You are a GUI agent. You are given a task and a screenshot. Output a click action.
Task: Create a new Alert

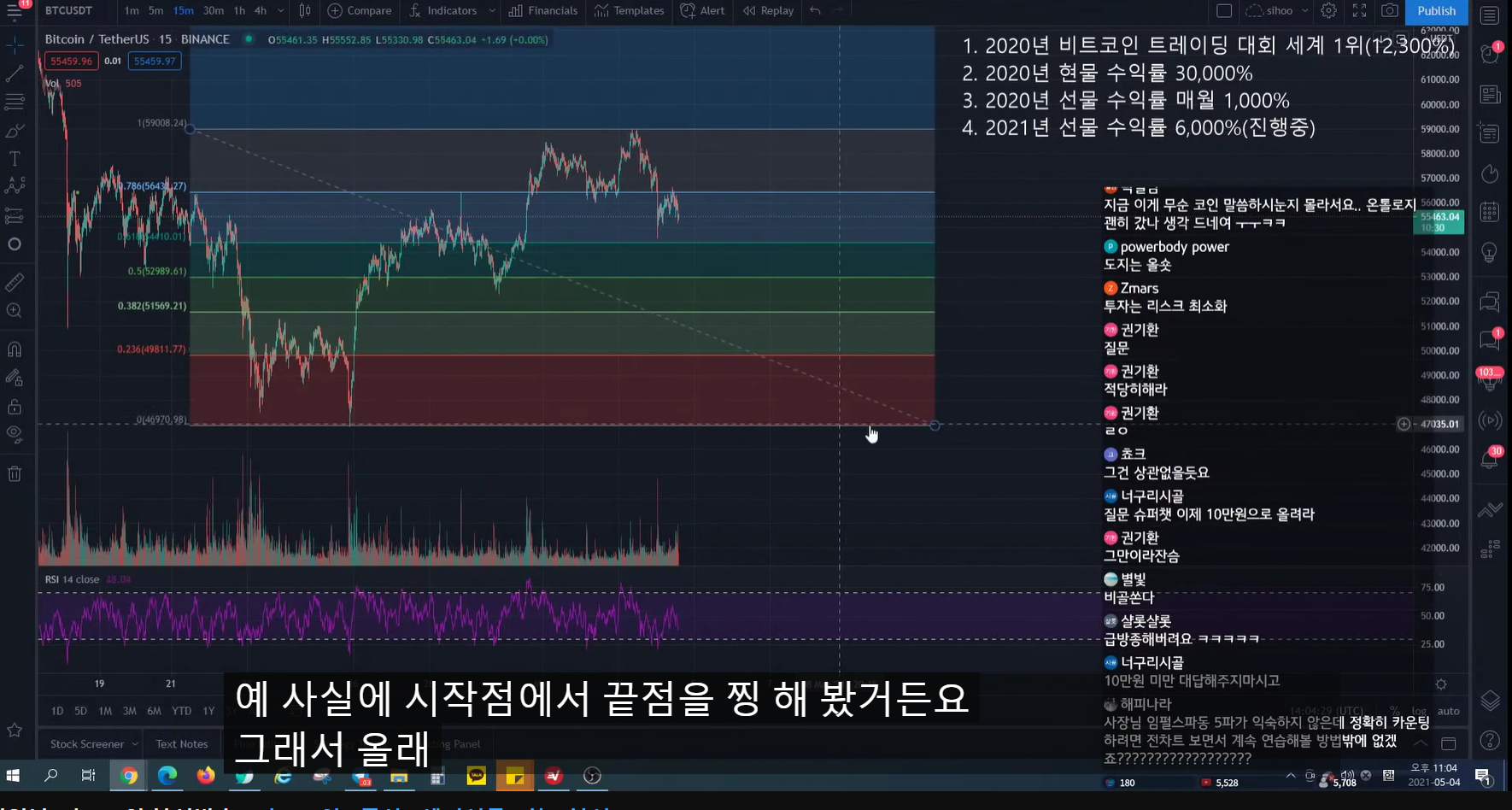click(x=702, y=11)
